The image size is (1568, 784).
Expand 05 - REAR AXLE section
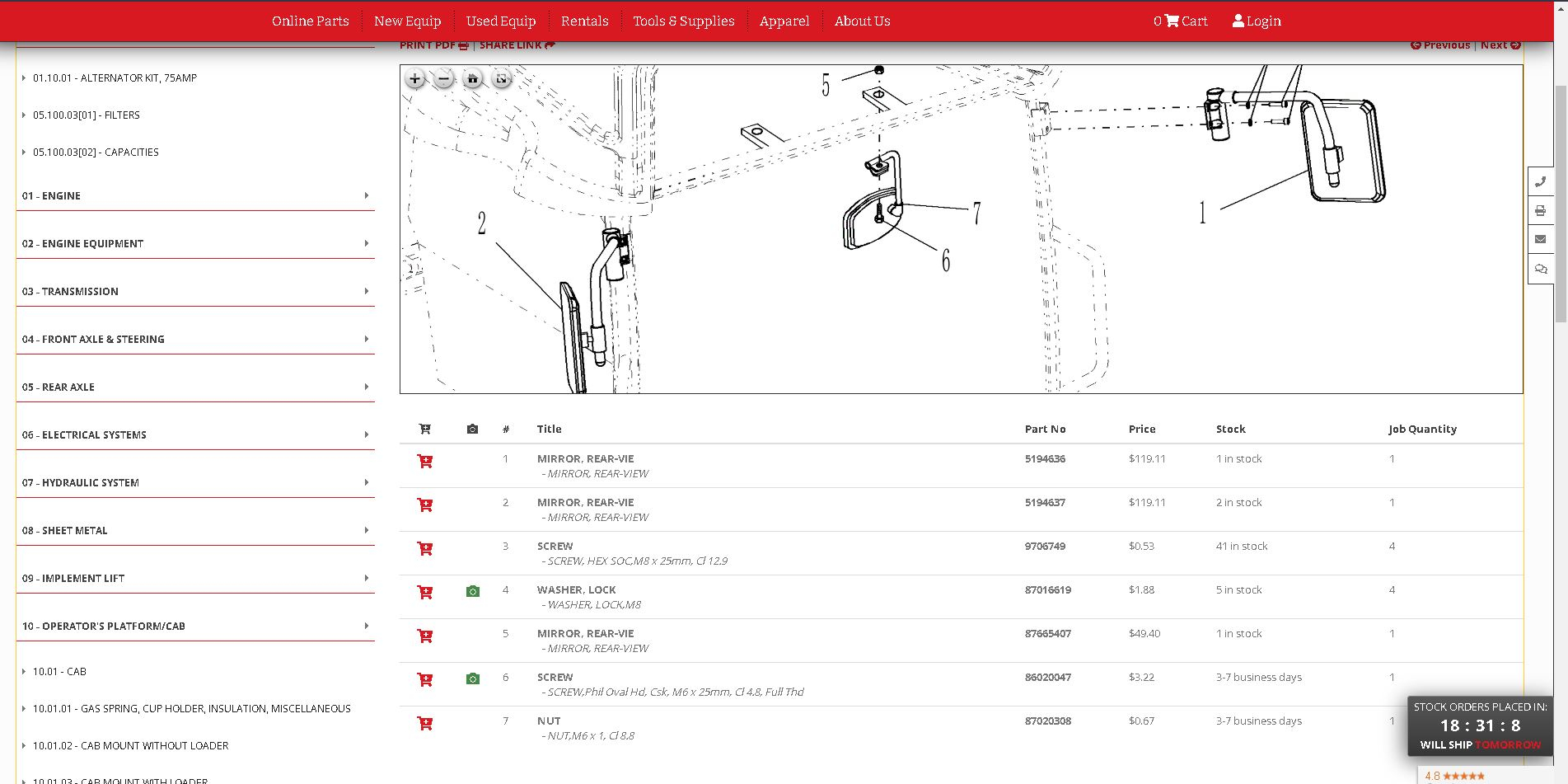(x=196, y=387)
